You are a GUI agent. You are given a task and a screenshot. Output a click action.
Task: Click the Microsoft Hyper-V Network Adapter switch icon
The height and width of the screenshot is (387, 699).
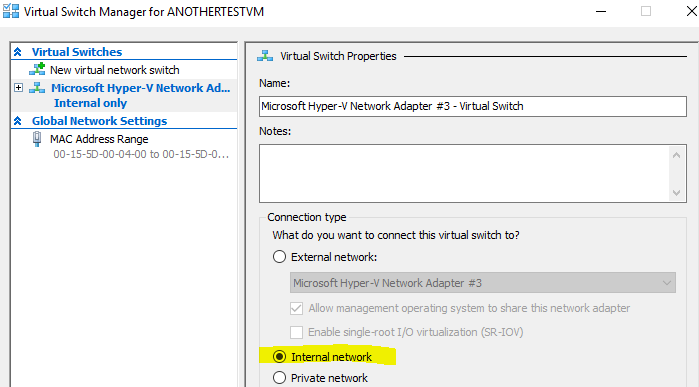pos(37,88)
